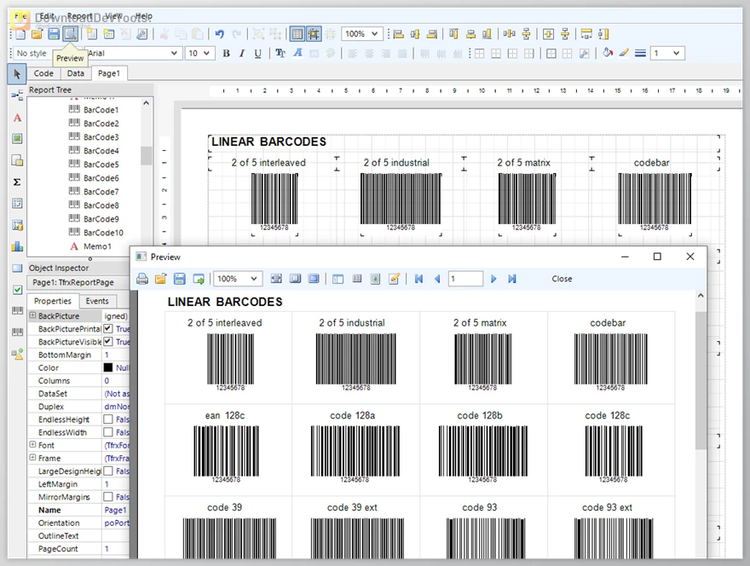Viewport: 750px width, 566px height.
Task: Toggle LargeDesignHeight checkbox
Action: click(x=108, y=471)
